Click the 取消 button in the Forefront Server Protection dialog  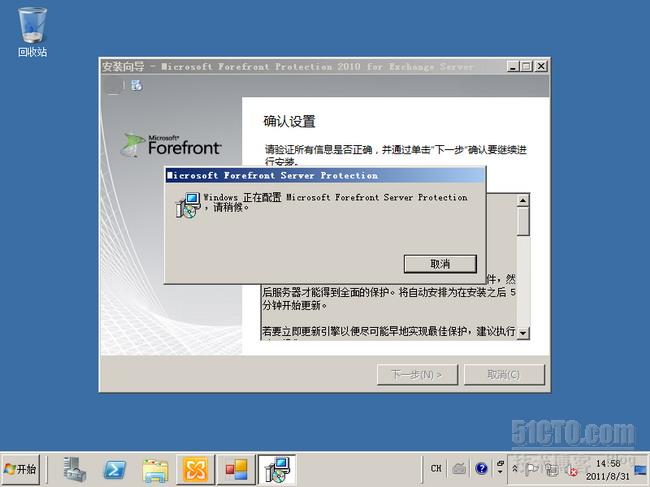coord(440,264)
